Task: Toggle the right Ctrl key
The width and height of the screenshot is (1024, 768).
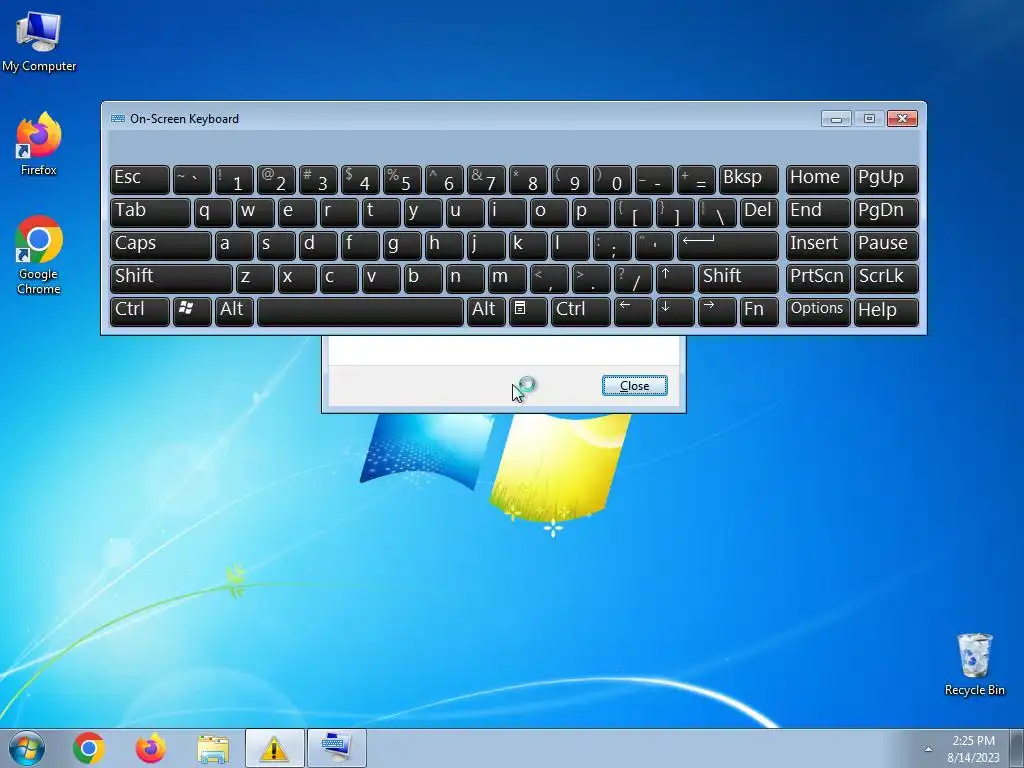Action: pos(581,312)
